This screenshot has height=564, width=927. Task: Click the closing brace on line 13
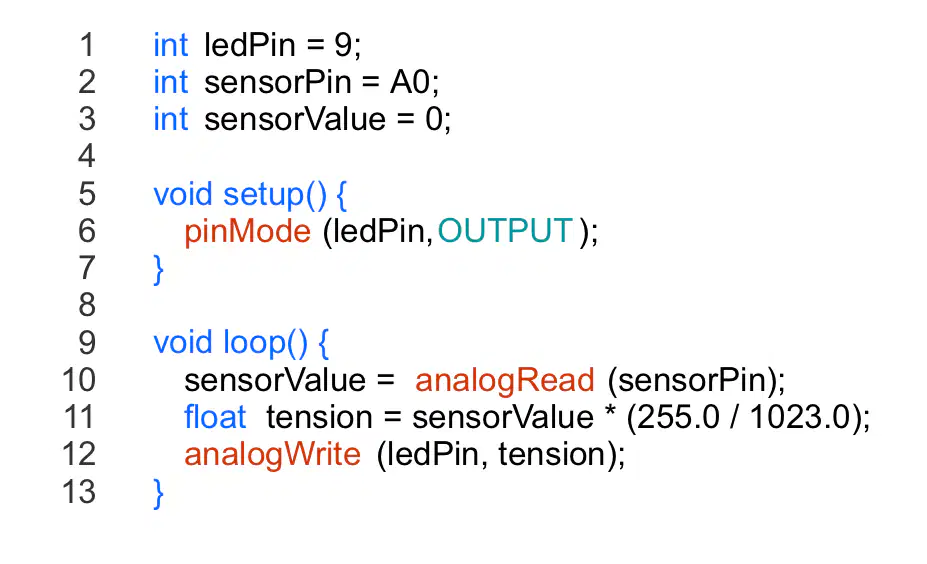click(x=158, y=494)
